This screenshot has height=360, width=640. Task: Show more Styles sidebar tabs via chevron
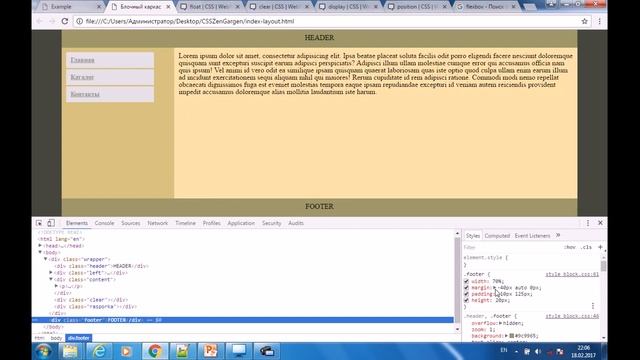pyautogui.click(x=558, y=236)
